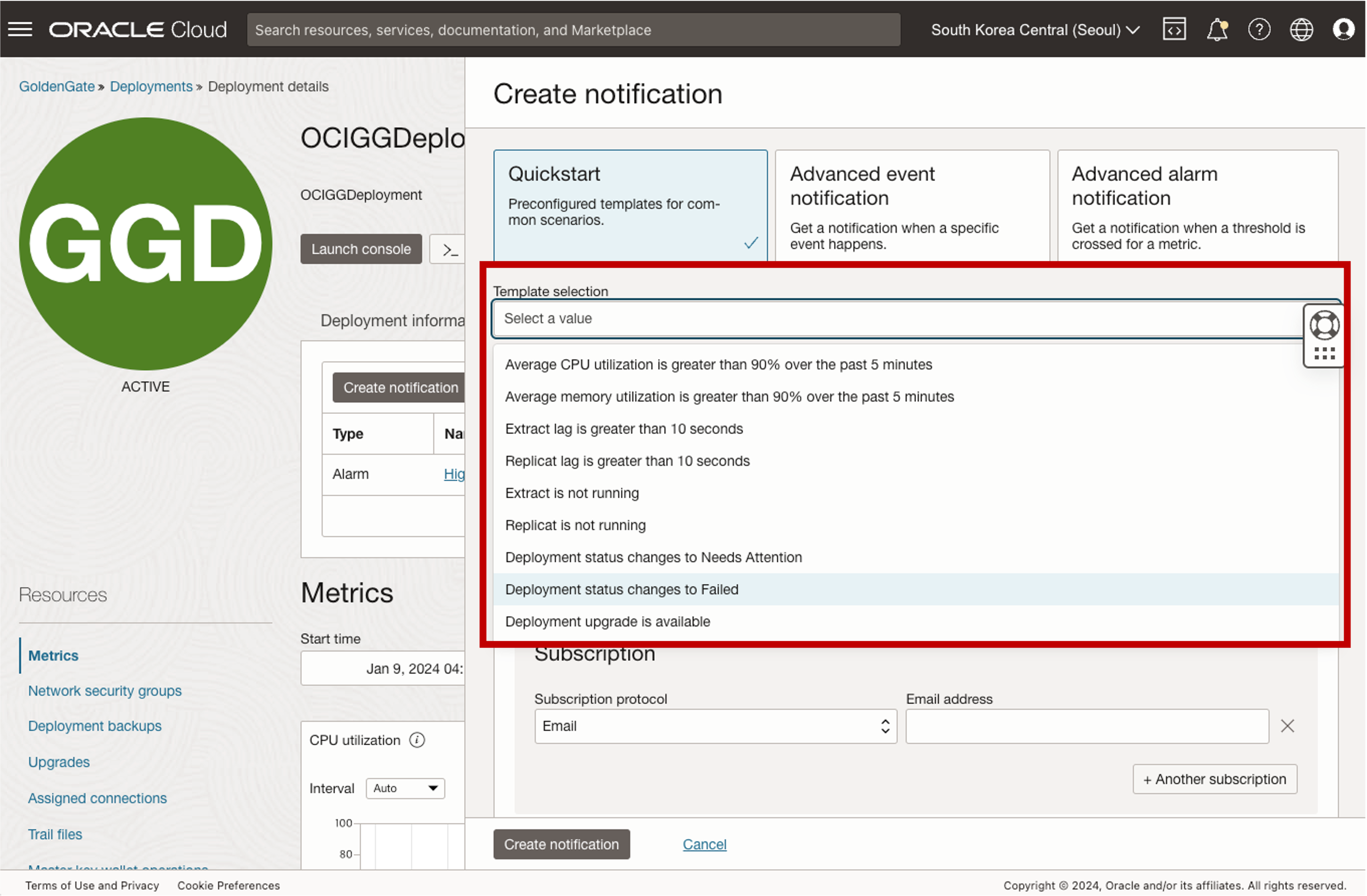
Task: Open the hamburger navigation menu
Action: pyautogui.click(x=20, y=29)
